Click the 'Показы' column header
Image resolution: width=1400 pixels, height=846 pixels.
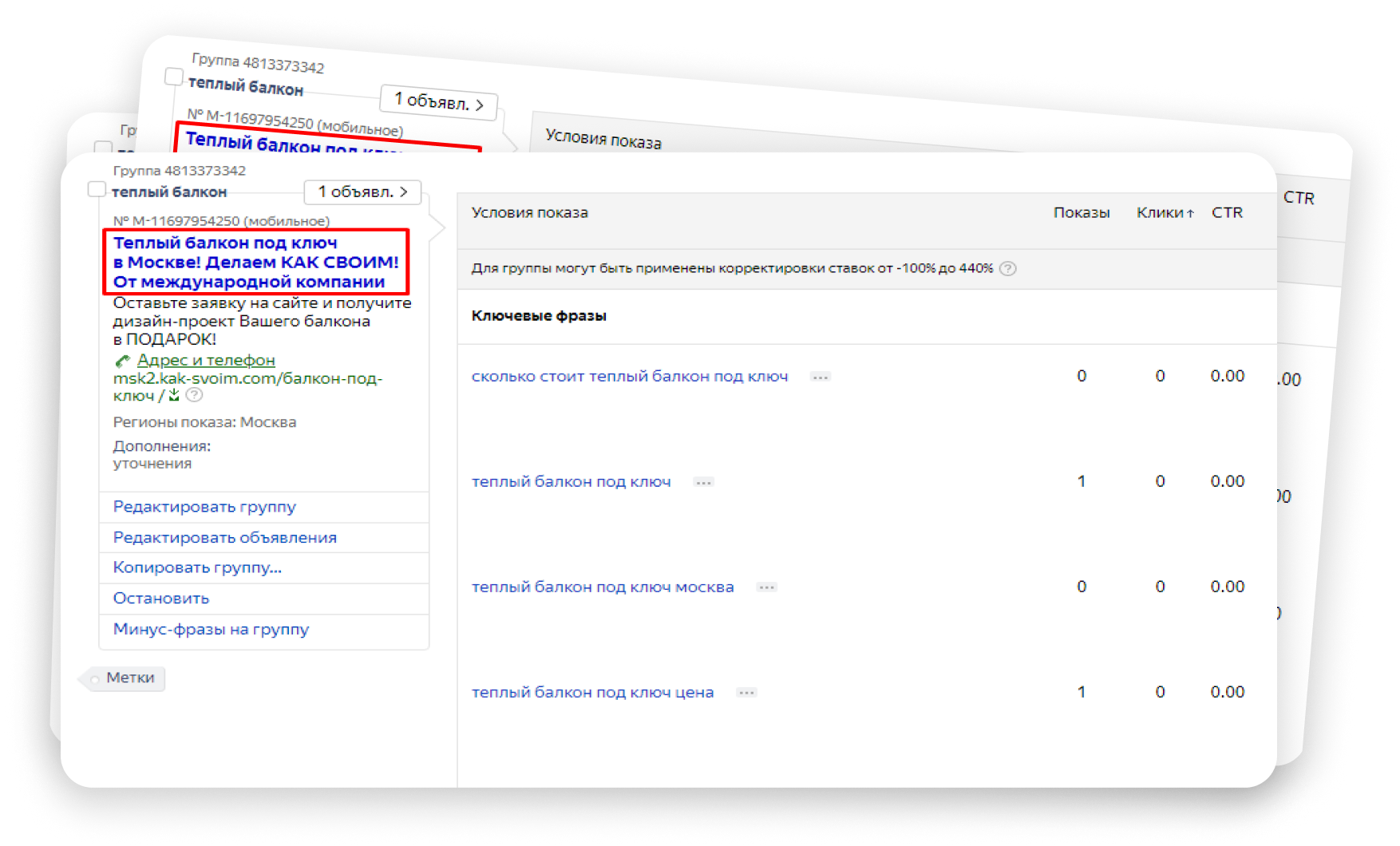click(1082, 213)
